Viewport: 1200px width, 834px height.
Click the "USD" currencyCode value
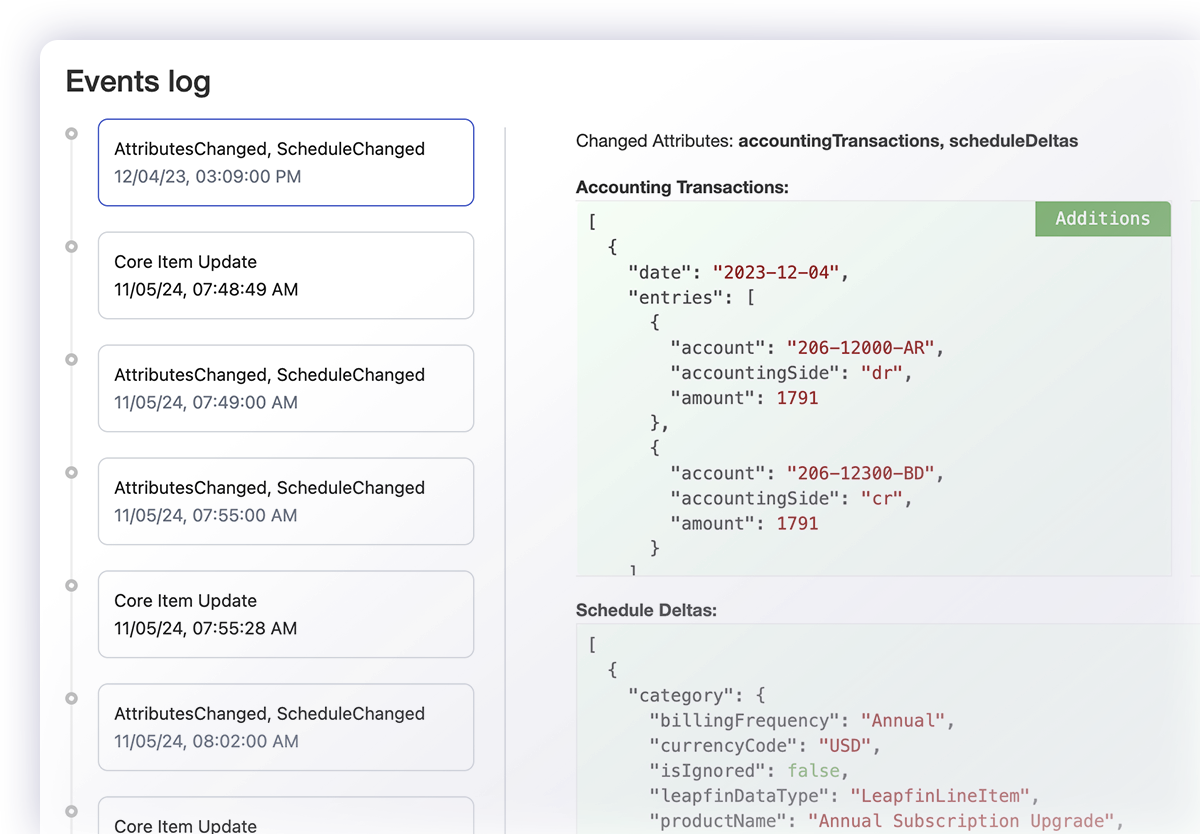tap(844, 746)
